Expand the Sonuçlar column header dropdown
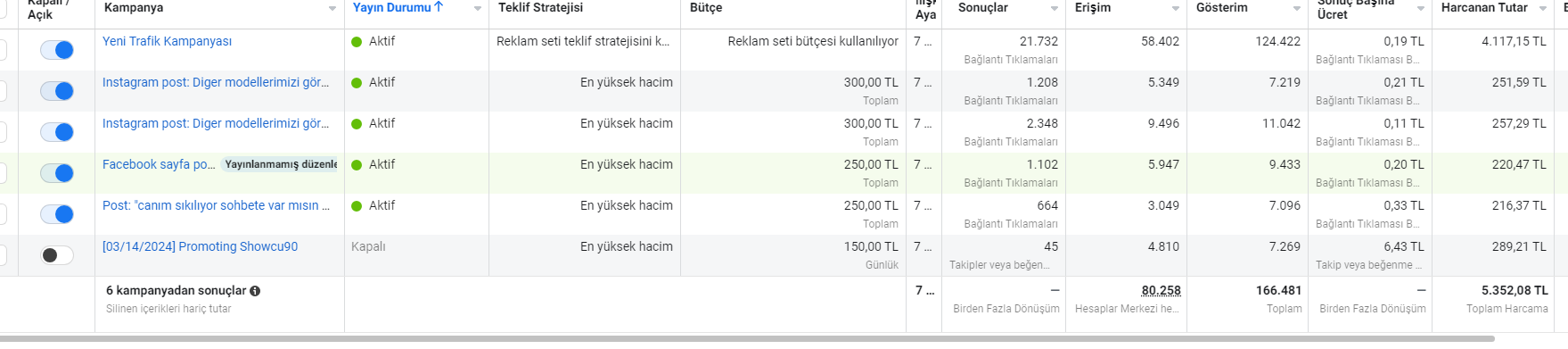Viewport: 1568px width, 349px height. pos(1055,9)
